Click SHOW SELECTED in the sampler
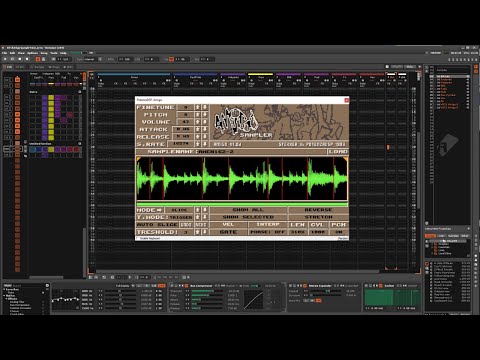The width and height of the screenshot is (480, 360). coord(248,217)
